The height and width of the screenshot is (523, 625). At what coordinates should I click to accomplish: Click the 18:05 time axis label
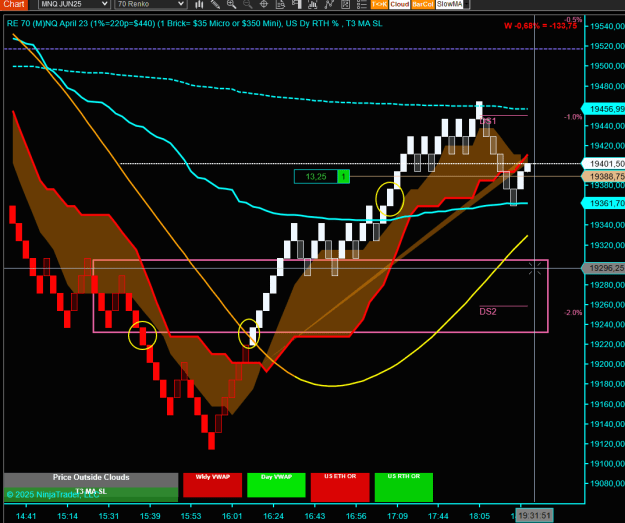[x=480, y=516]
